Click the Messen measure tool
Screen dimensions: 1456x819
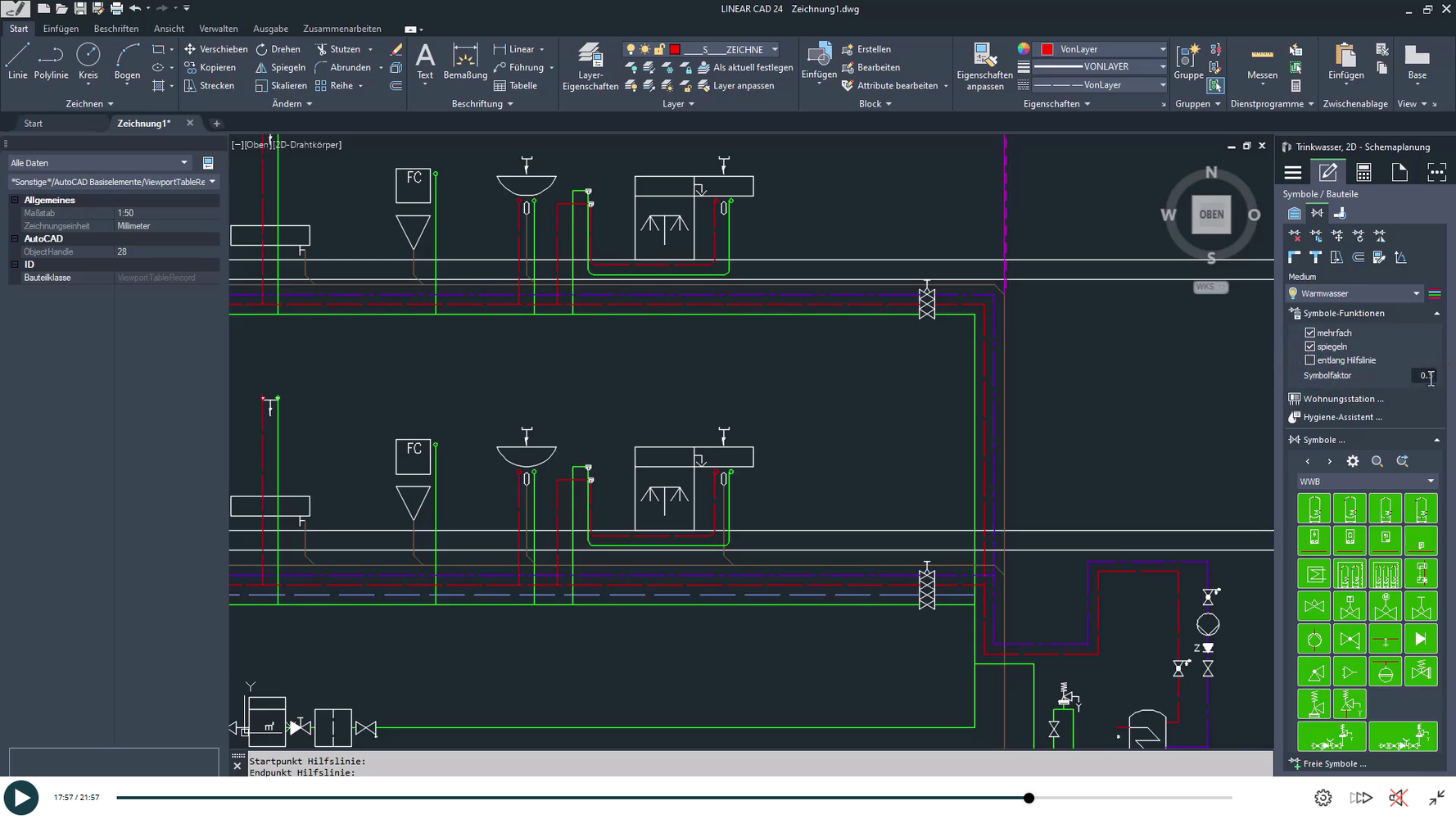[x=1262, y=62]
